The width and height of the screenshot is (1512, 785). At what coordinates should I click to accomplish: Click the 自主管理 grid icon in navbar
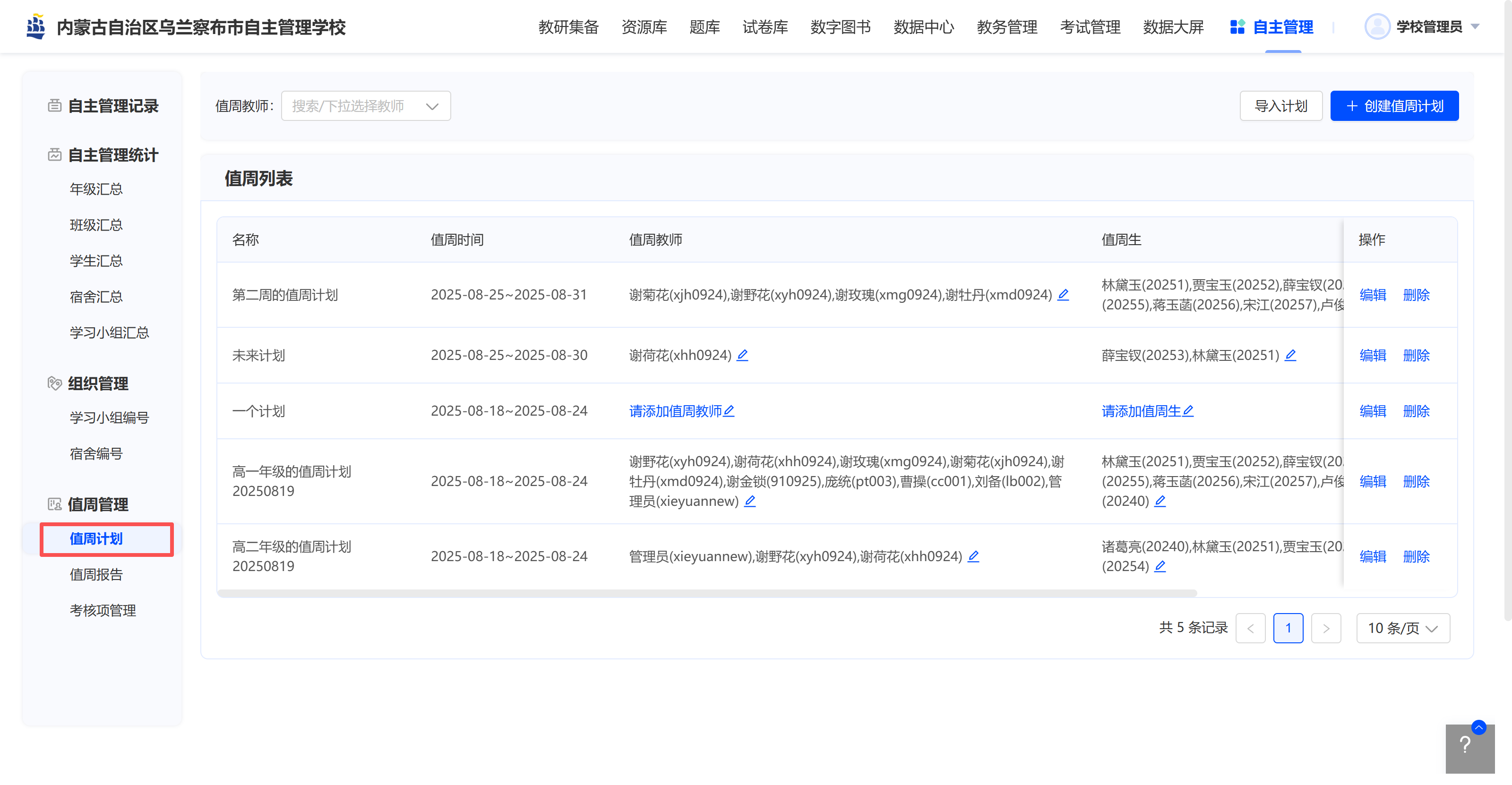coord(1237,27)
